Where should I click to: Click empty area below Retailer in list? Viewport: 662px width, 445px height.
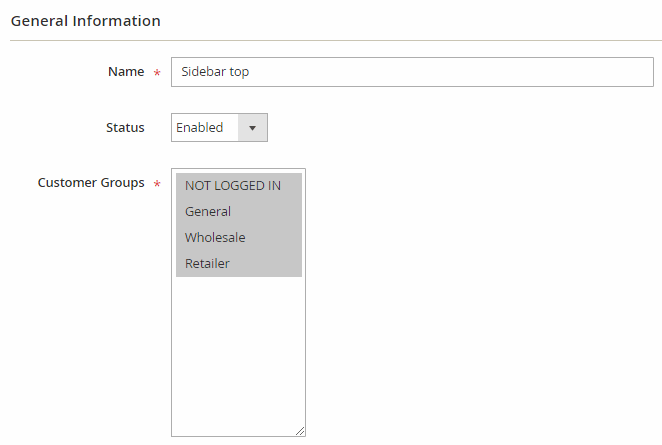click(x=238, y=300)
